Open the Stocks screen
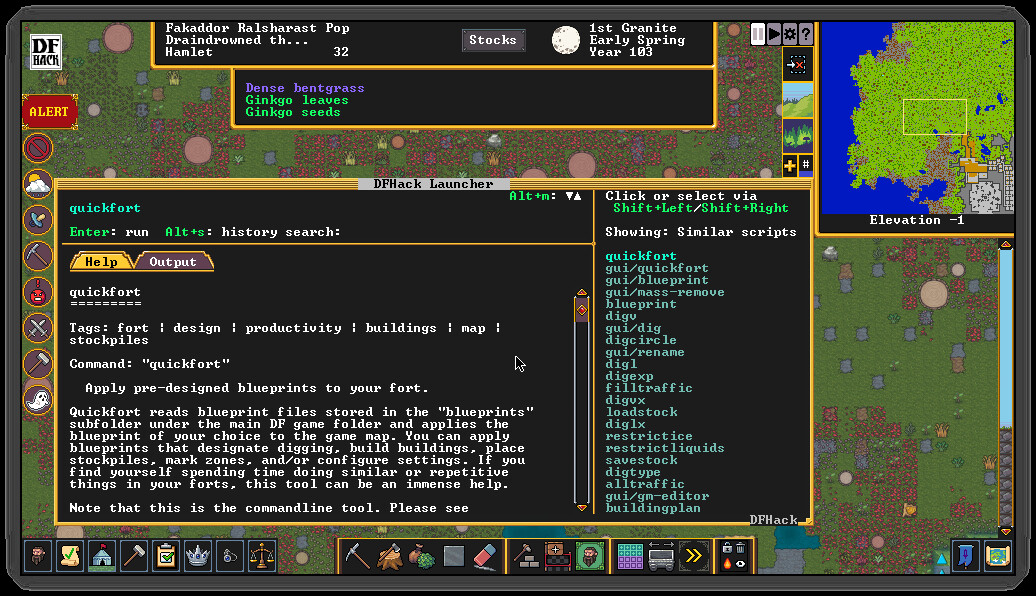 pyautogui.click(x=493, y=40)
